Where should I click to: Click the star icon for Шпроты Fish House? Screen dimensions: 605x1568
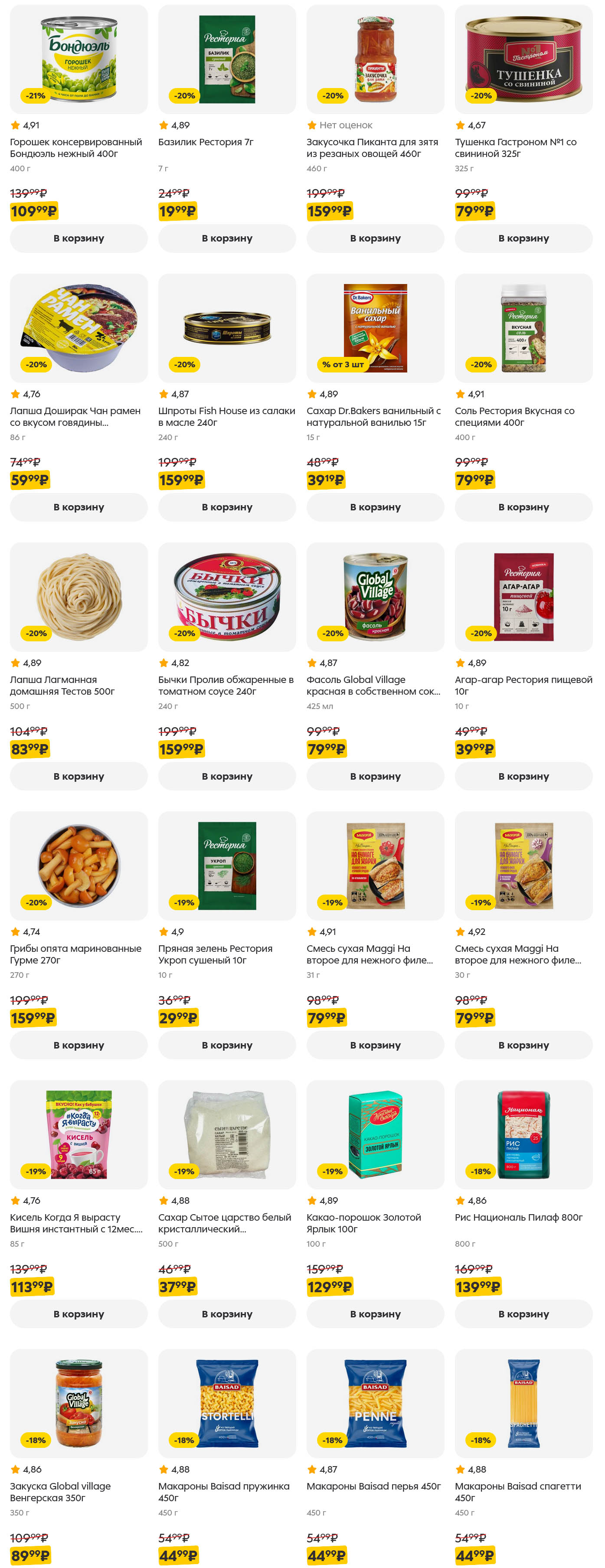click(163, 395)
